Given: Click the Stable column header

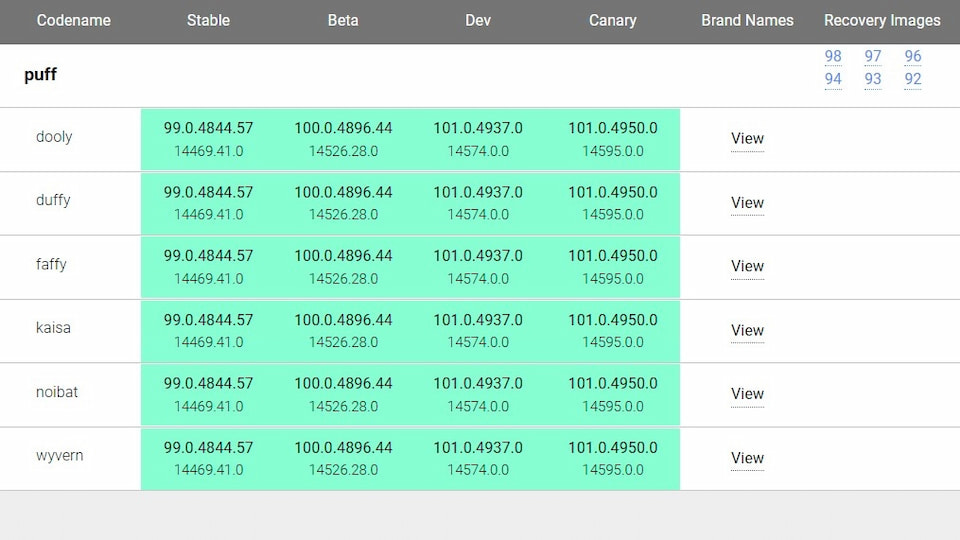Looking at the screenshot, I should (x=208, y=20).
